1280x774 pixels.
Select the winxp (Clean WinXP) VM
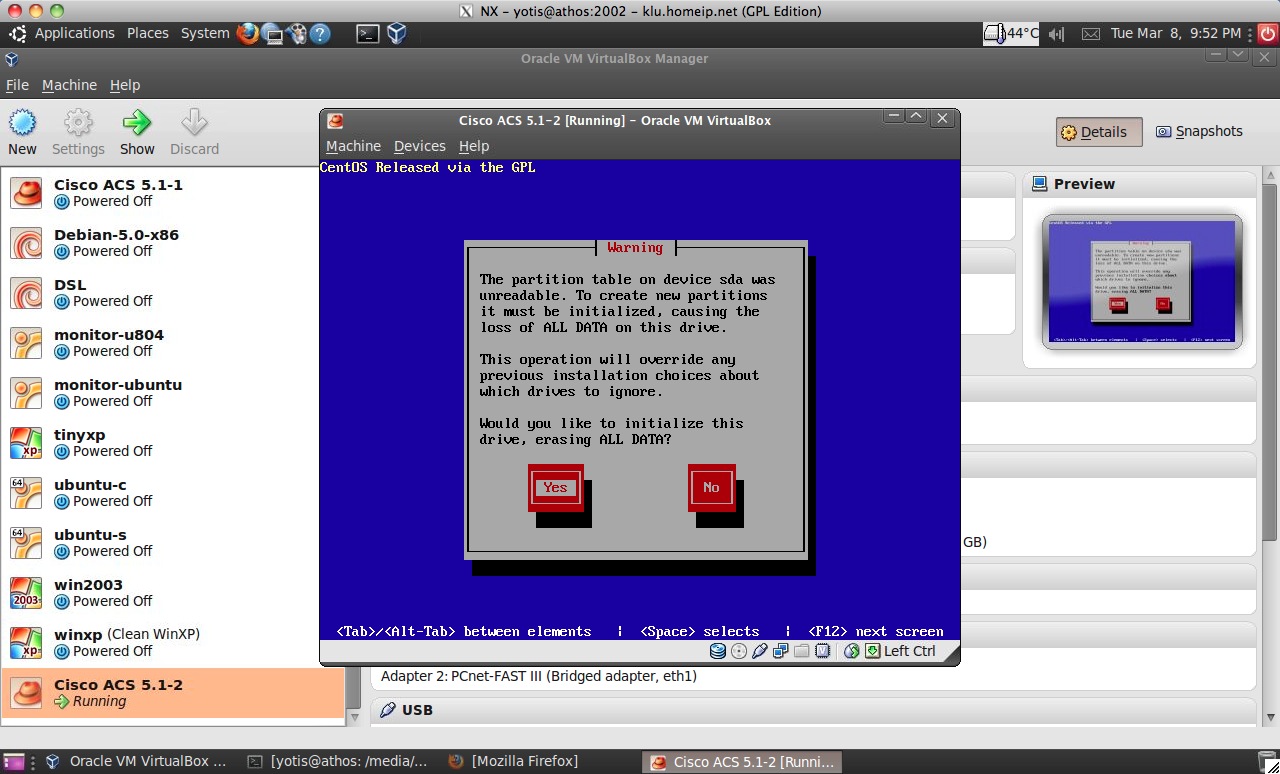173,643
